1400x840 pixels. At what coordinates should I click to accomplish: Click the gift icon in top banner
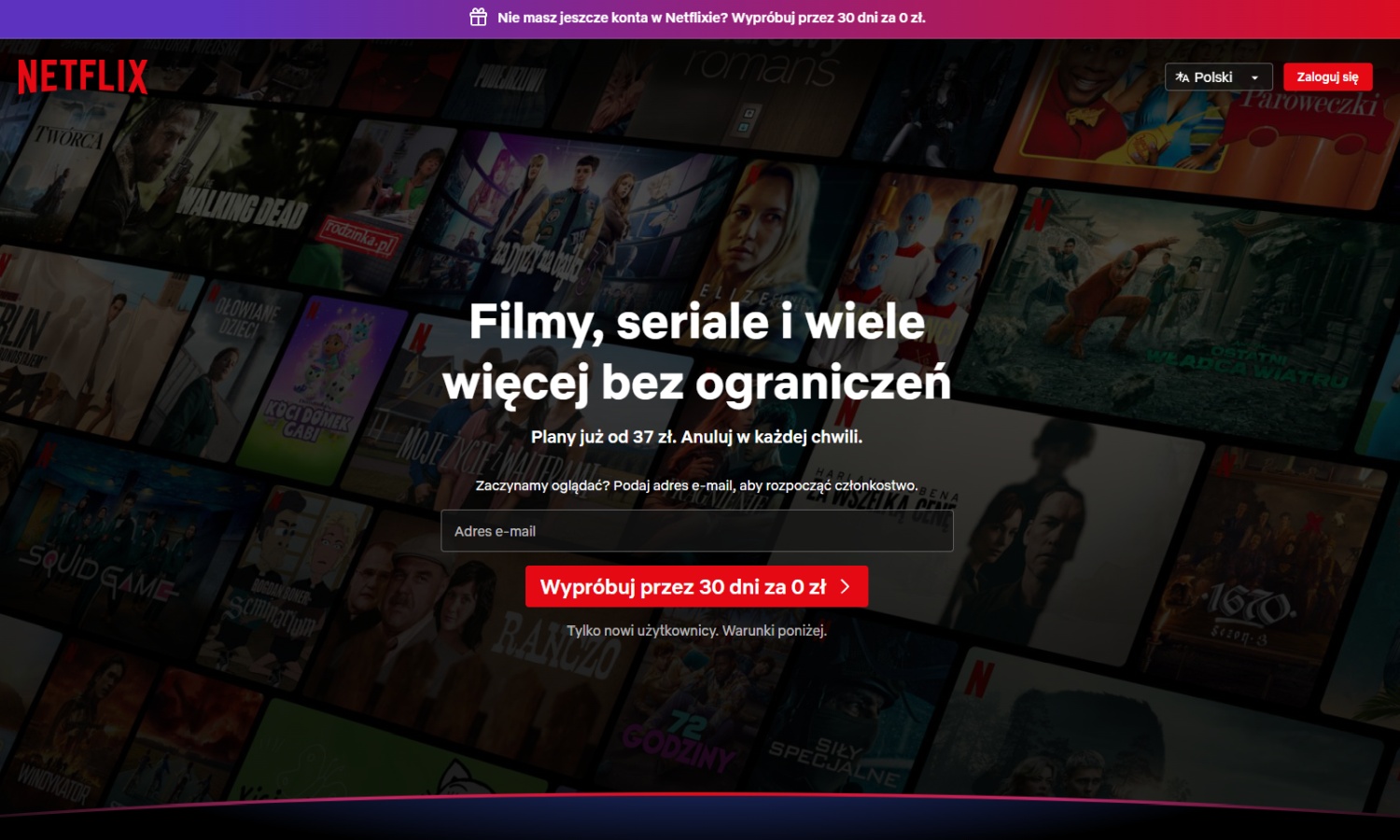pyautogui.click(x=478, y=17)
